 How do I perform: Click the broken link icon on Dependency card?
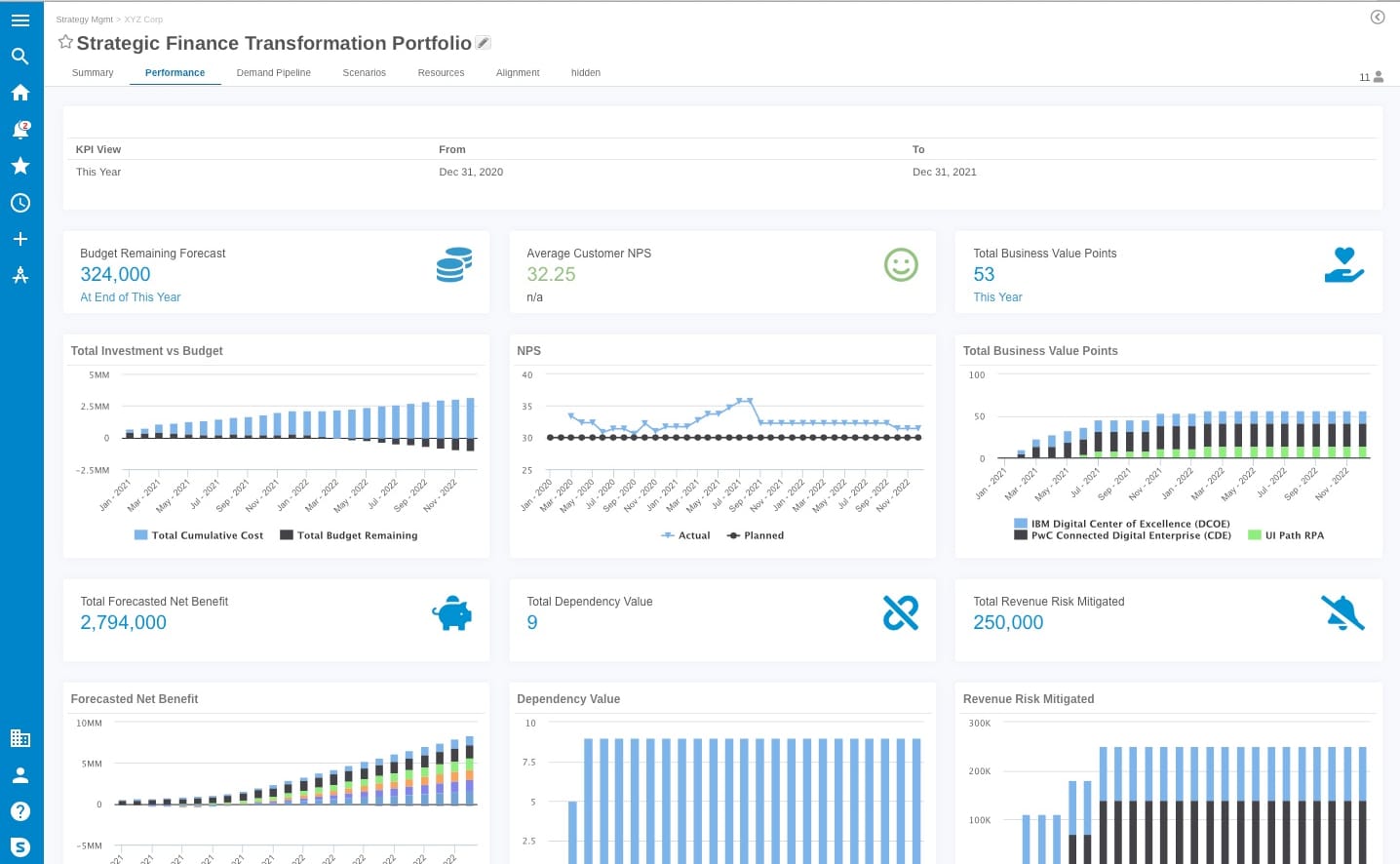pyautogui.click(x=900, y=612)
